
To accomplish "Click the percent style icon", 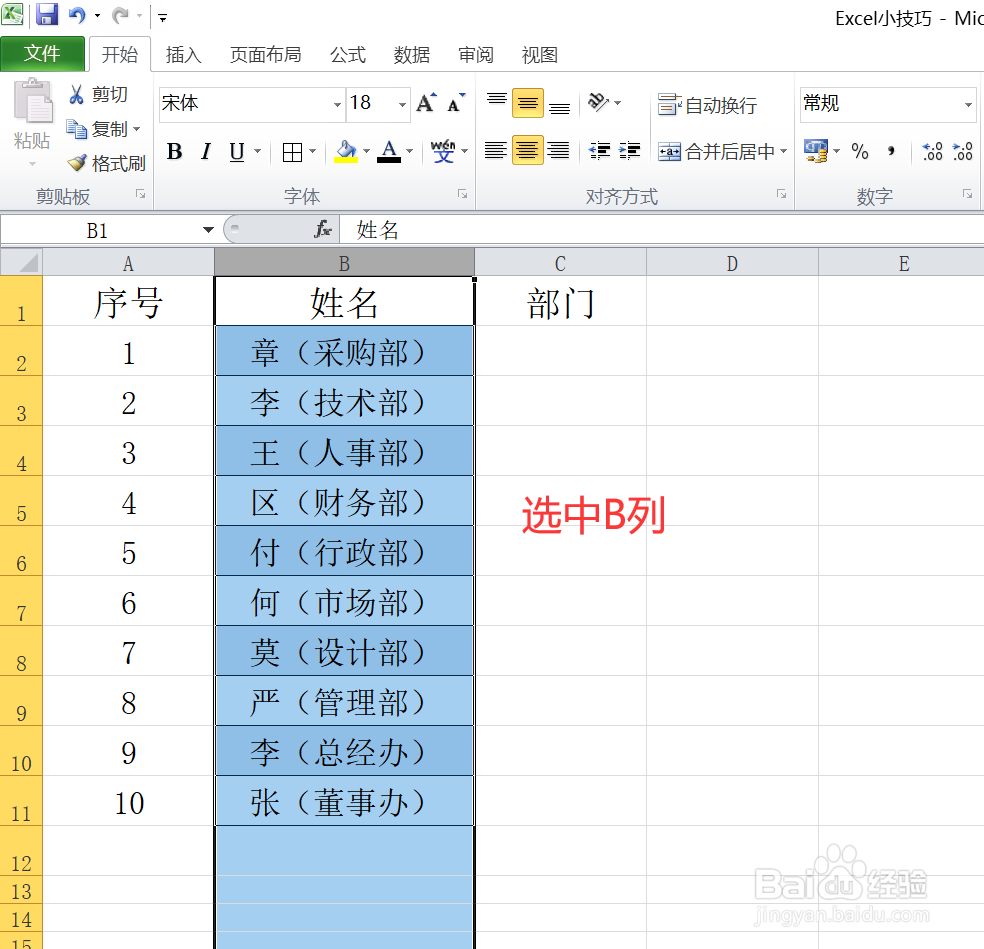I will [860, 151].
